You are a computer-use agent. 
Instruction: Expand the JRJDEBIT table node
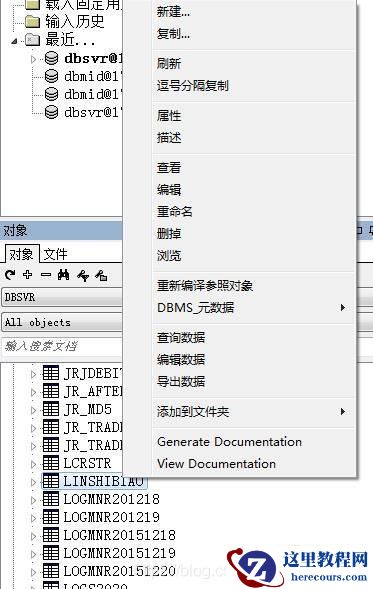click(33, 374)
